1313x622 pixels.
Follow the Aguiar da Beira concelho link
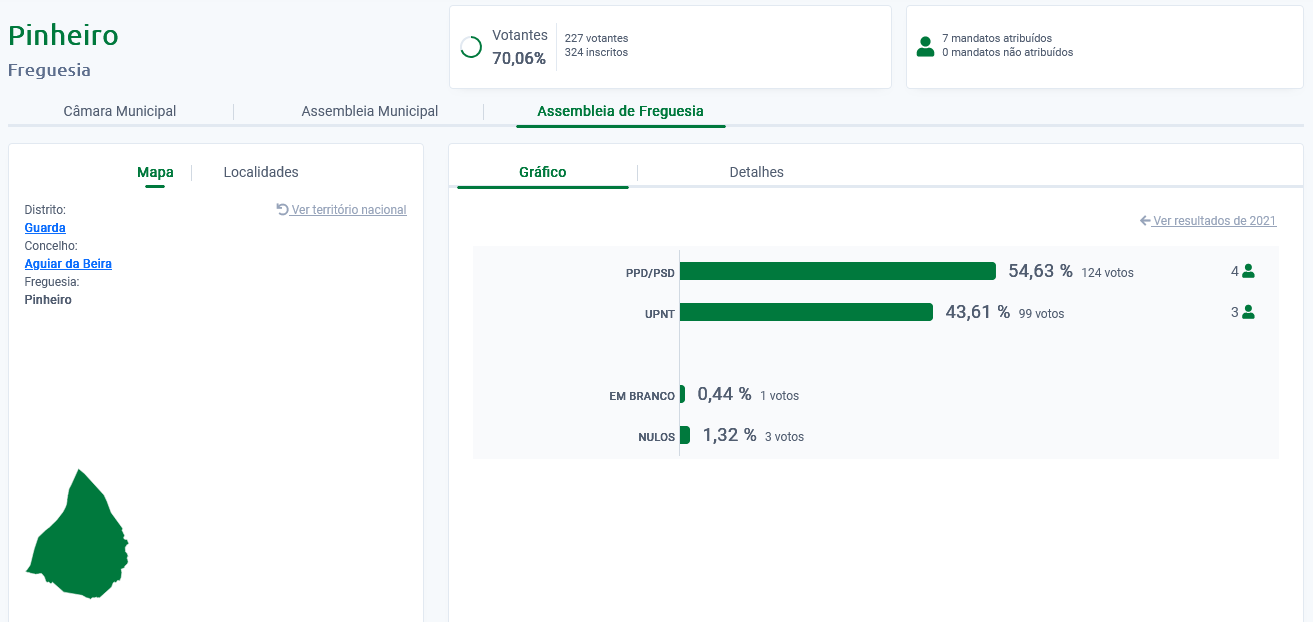(68, 264)
